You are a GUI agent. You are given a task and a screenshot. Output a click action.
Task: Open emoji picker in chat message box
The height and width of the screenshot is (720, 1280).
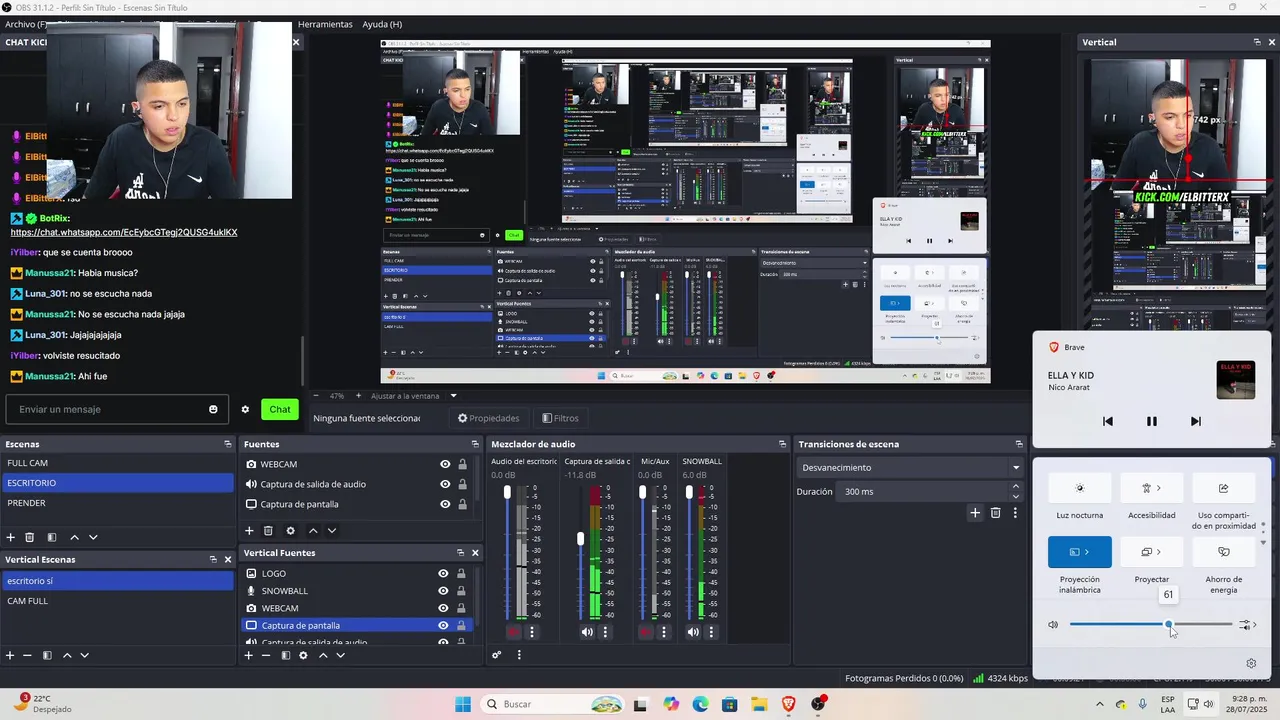213,409
